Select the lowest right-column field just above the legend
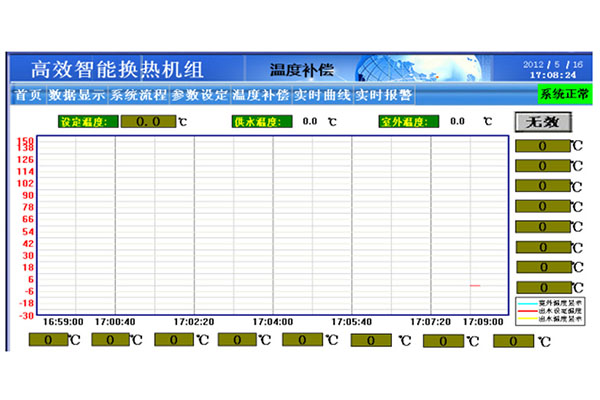600x400 pixels. [x=544, y=287]
